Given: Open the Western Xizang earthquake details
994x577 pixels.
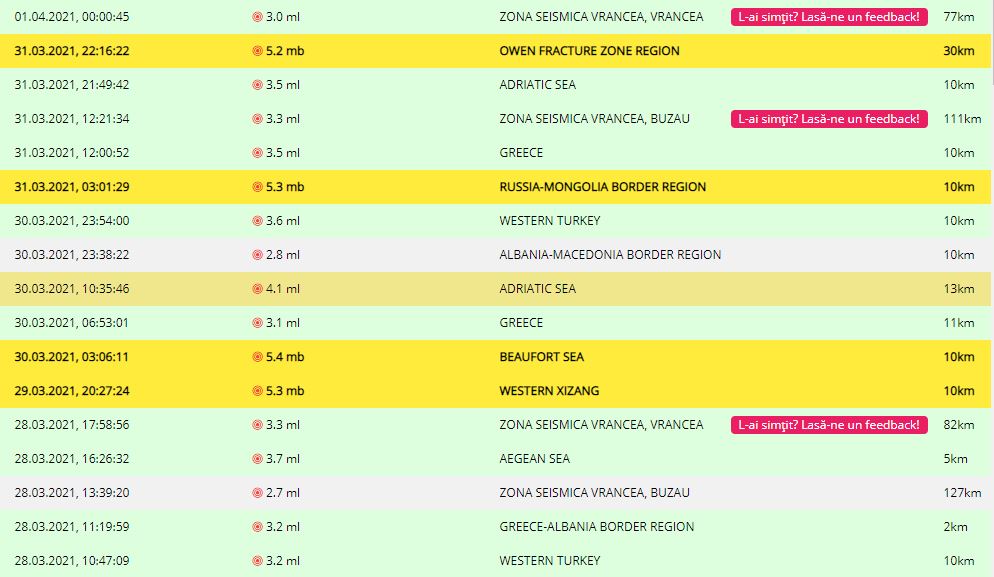Looking at the screenshot, I should (x=549, y=391).
